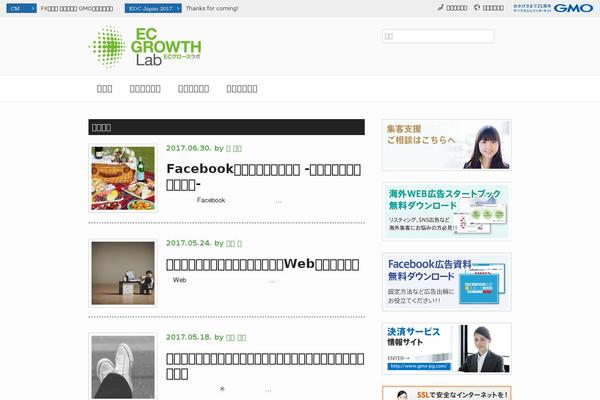Open the desk figurine article thumbnail
The width and height of the screenshot is (600, 400).
(123, 273)
